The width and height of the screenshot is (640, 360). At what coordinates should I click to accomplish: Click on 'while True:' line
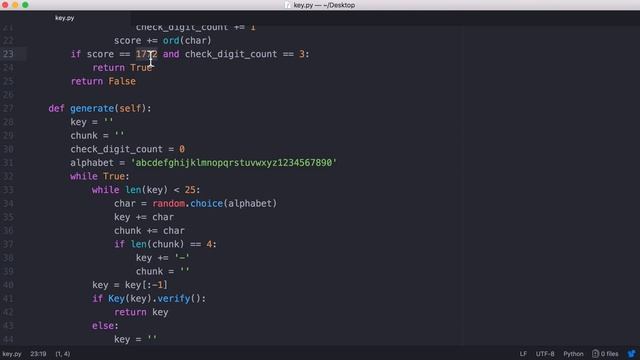coord(100,176)
